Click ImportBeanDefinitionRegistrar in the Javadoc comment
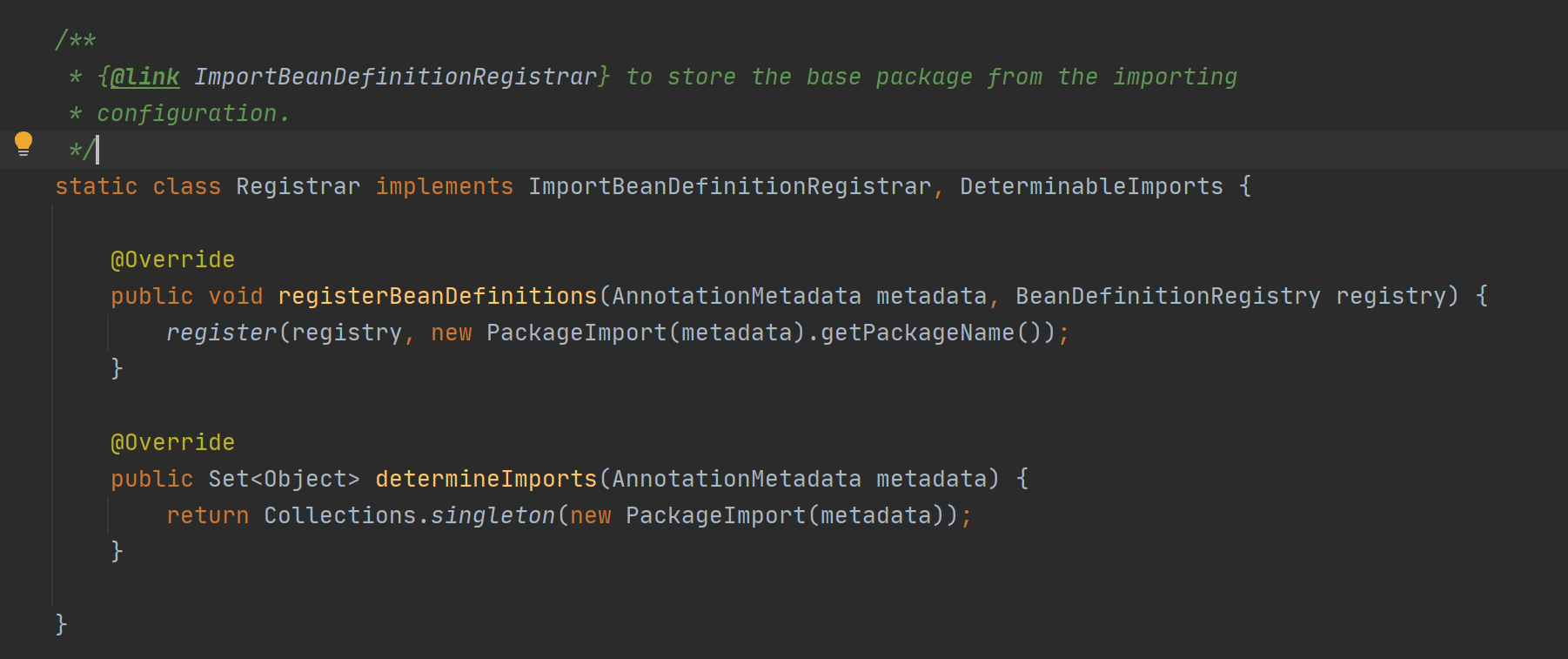This screenshot has width=1568, height=659. coord(396,77)
